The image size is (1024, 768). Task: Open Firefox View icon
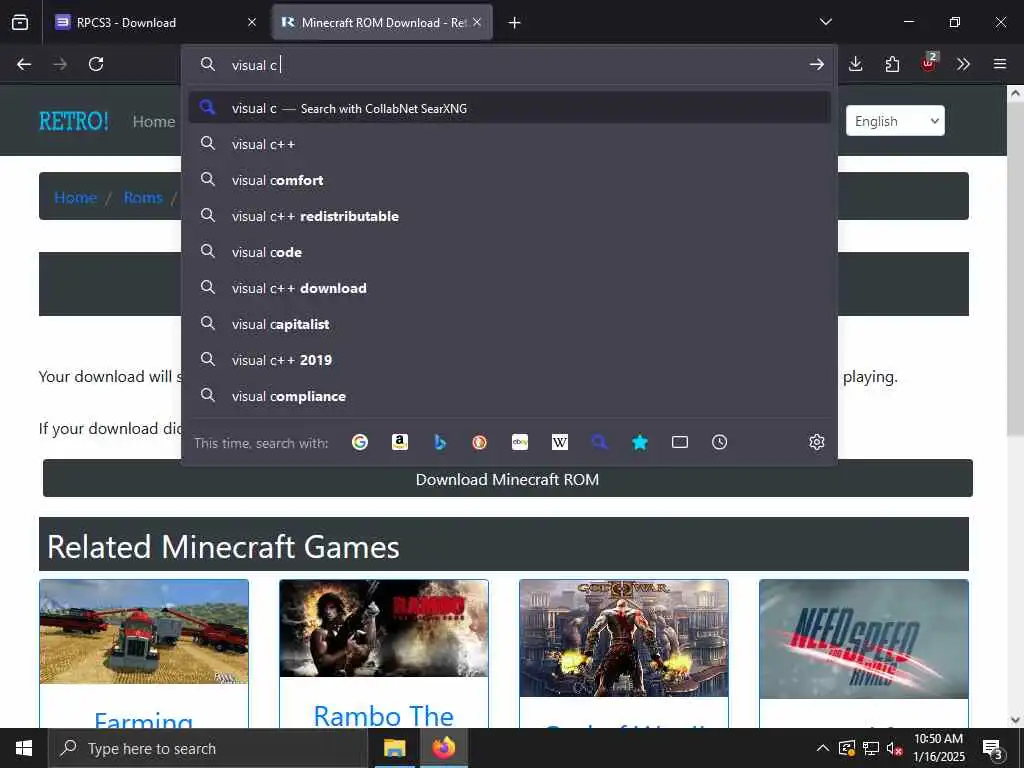click(x=20, y=22)
